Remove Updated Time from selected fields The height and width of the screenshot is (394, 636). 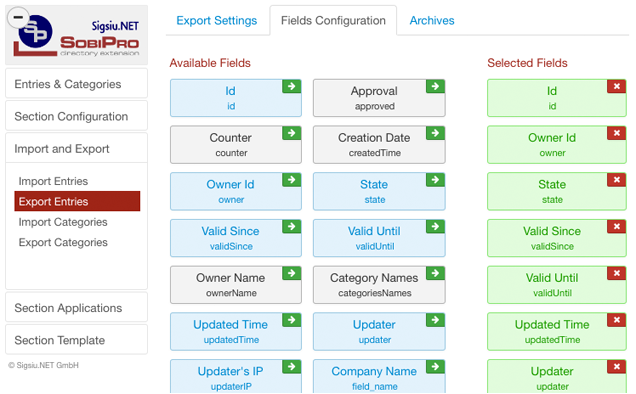tap(617, 320)
